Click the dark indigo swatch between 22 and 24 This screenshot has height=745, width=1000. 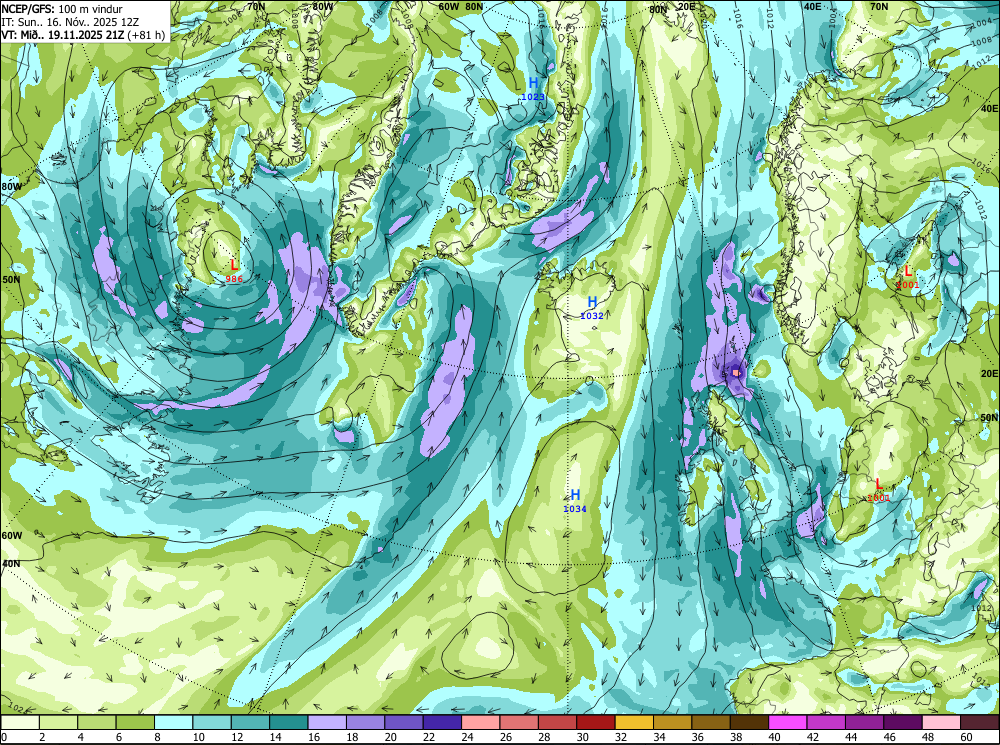point(442,722)
